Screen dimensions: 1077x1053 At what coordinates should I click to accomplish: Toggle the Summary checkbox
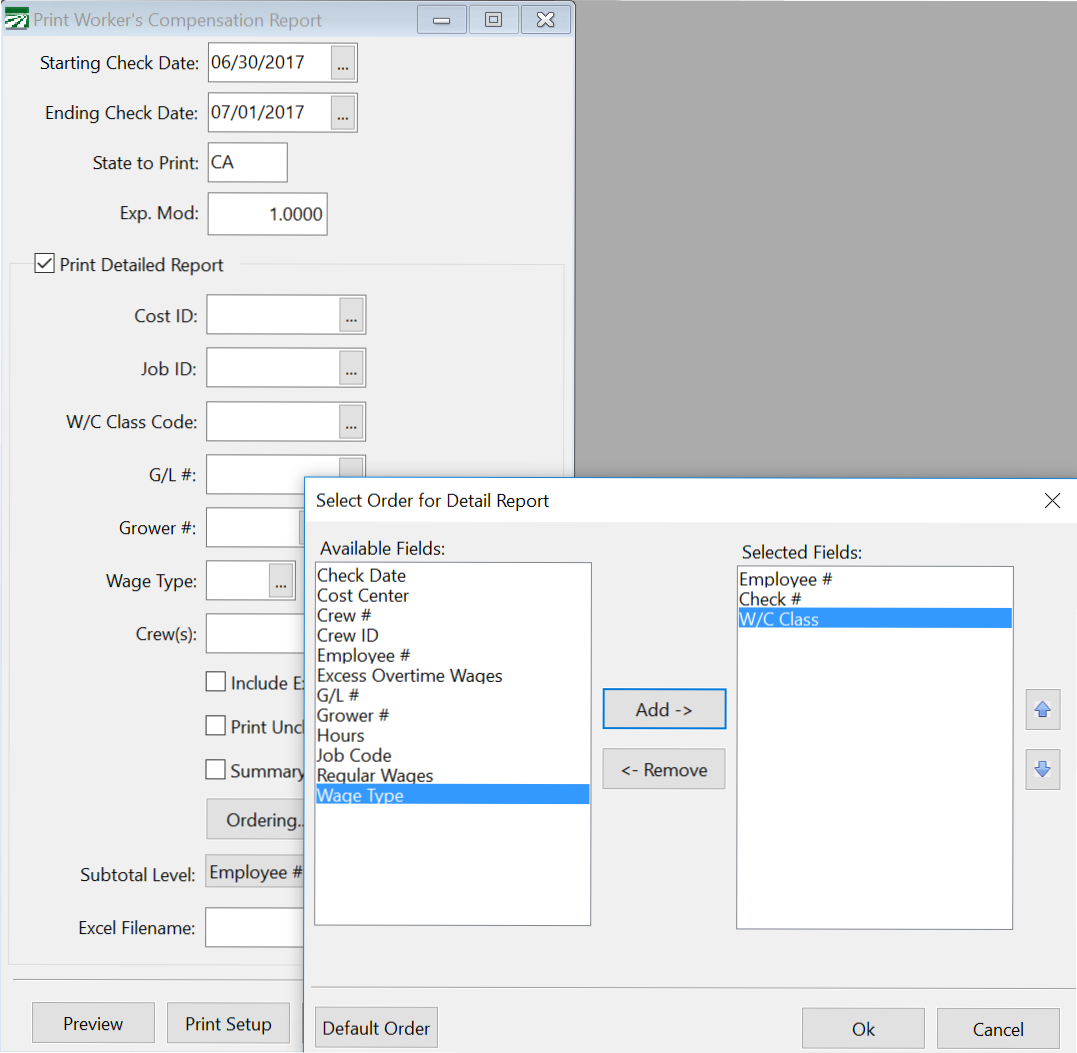tap(215, 770)
